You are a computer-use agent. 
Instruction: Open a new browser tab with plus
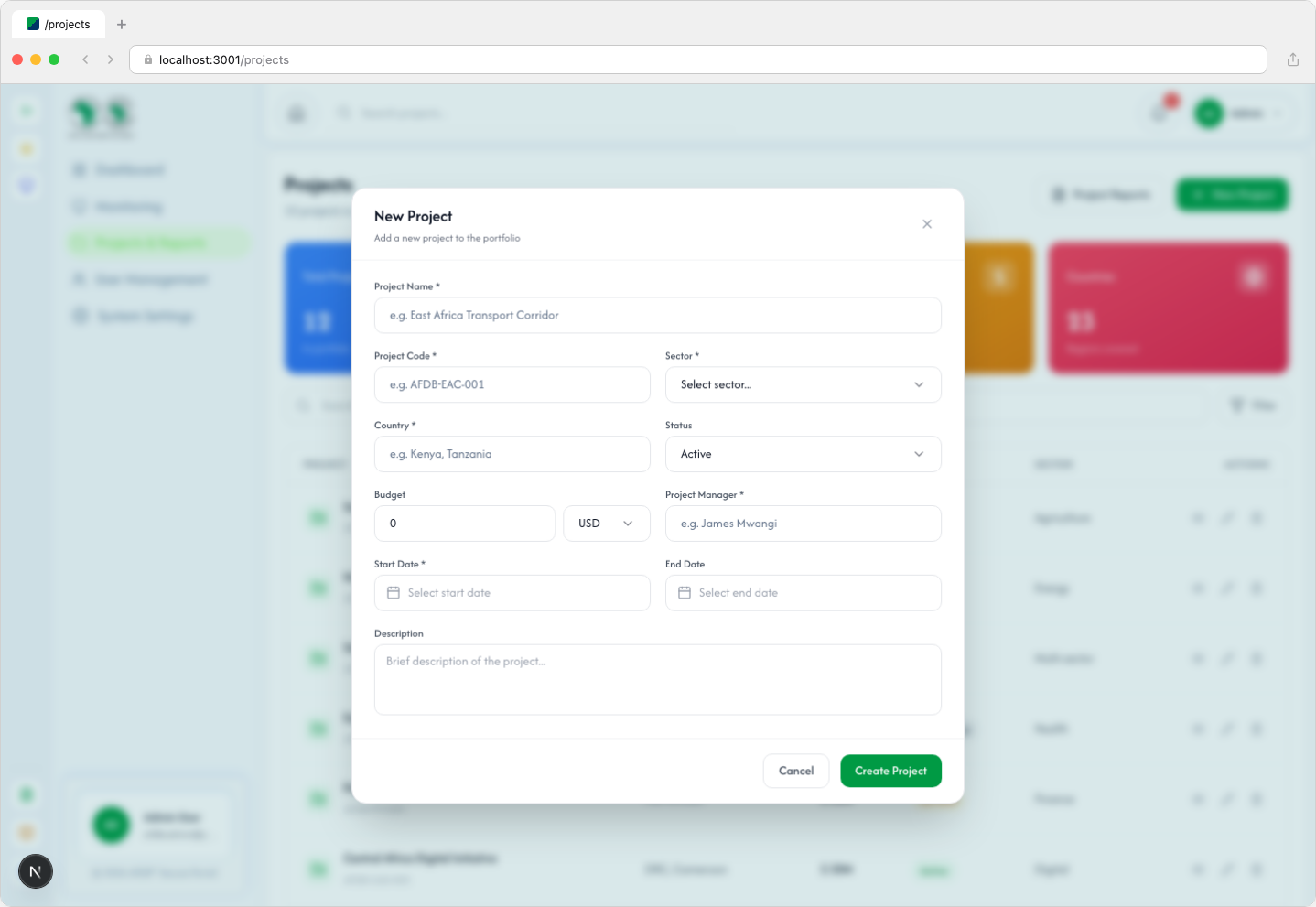122,25
